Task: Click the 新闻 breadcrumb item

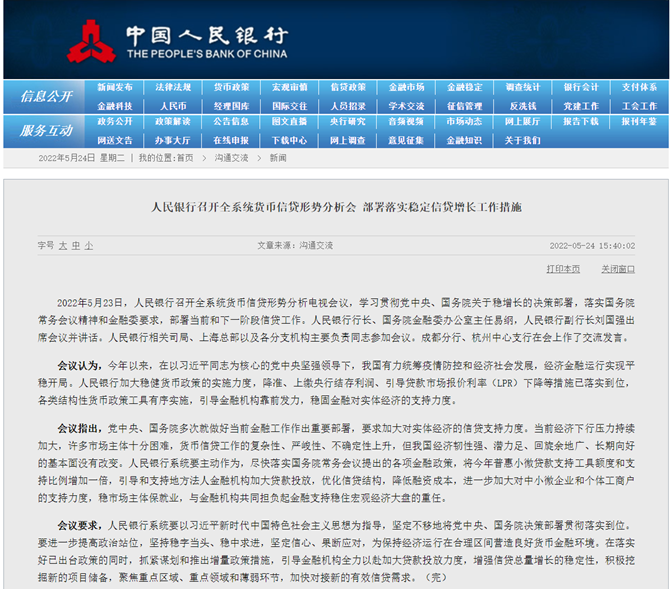Action: click(277, 158)
